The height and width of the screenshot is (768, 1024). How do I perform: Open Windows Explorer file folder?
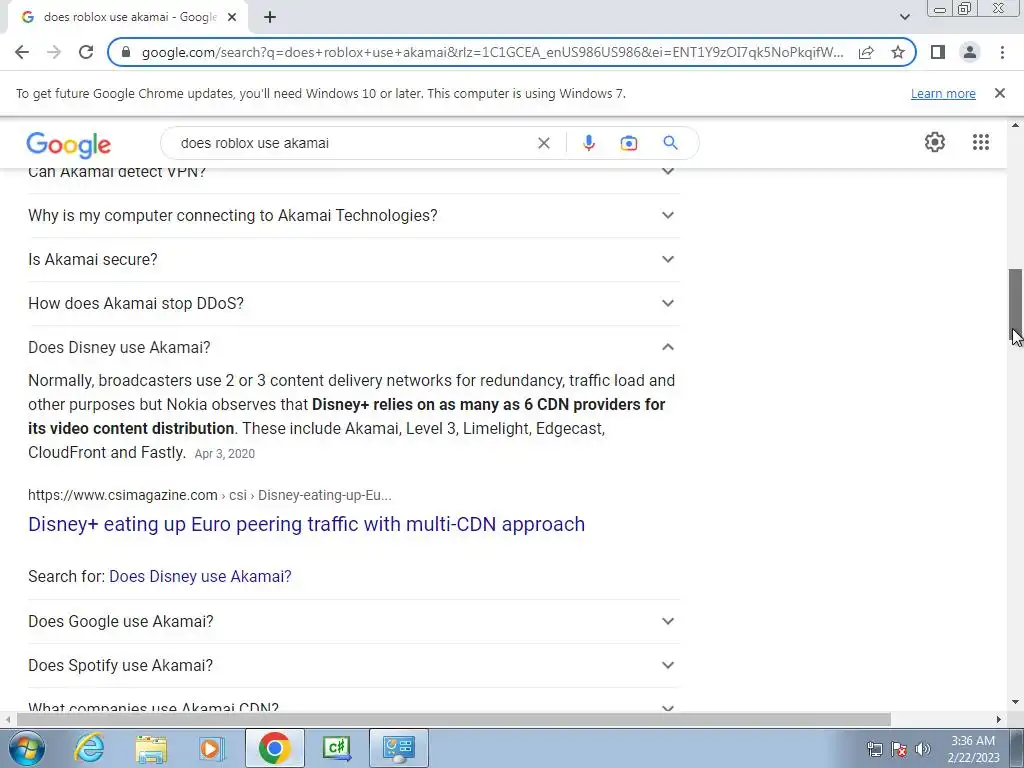point(151,748)
